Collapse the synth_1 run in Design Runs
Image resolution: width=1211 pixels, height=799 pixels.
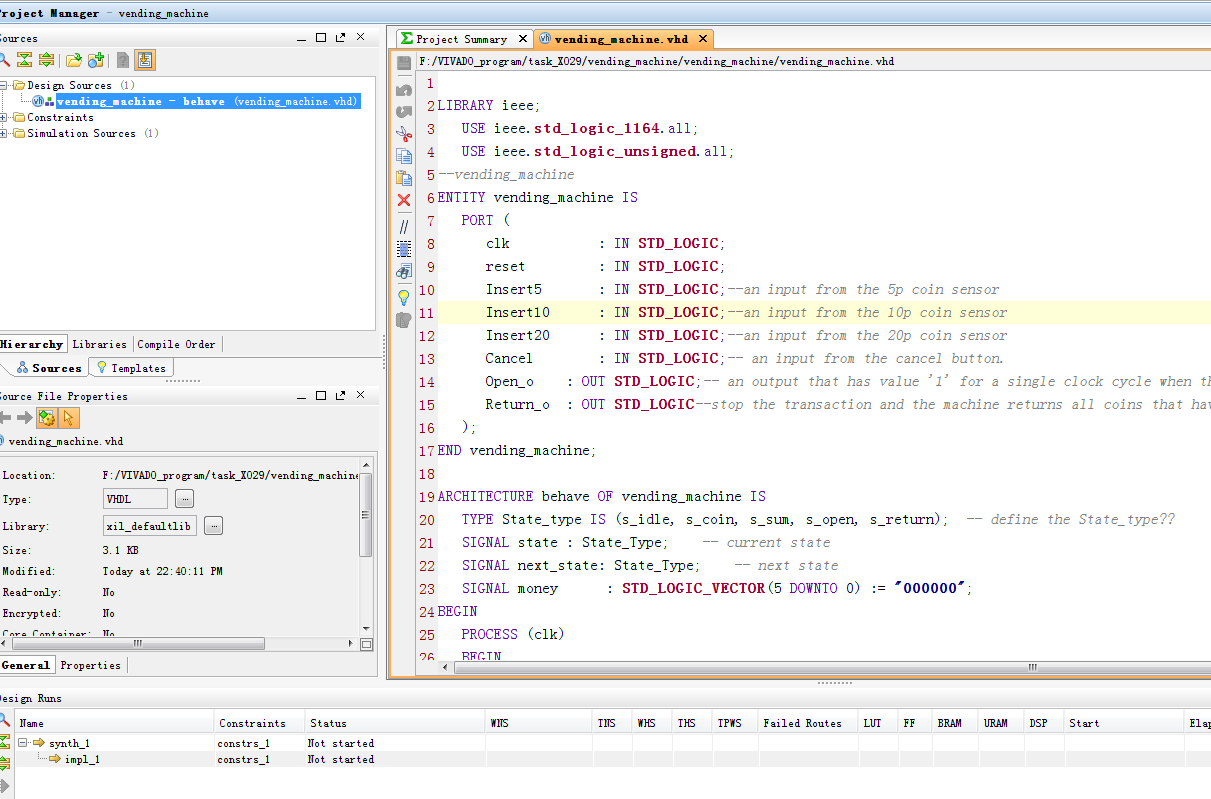23,743
